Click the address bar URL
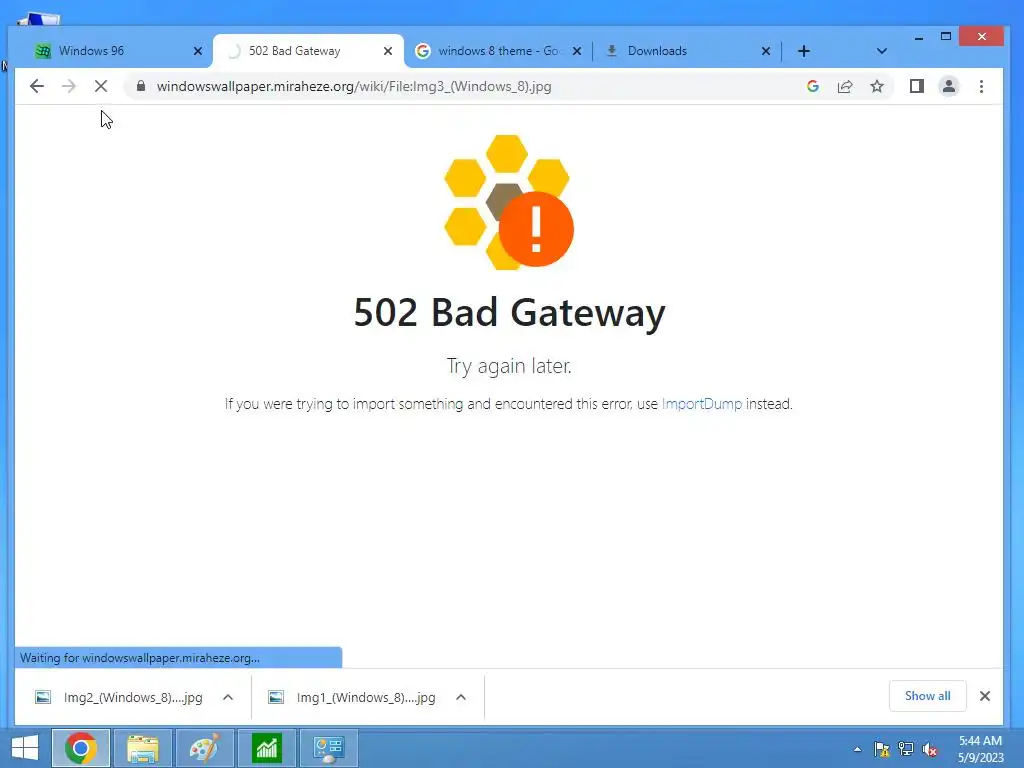 tap(354, 86)
